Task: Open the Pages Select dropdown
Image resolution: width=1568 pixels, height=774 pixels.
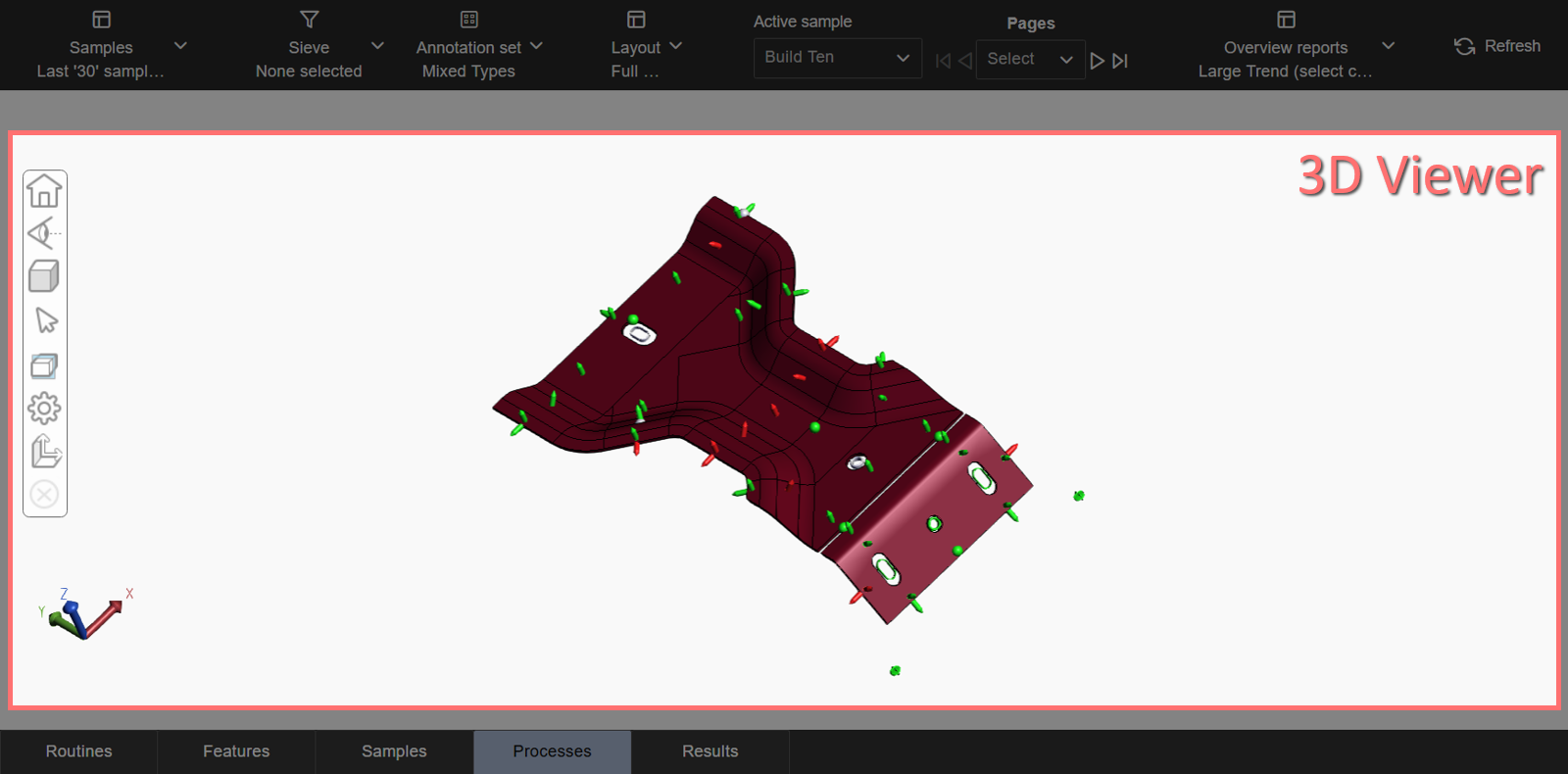Action: pyautogui.click(x=1029, y=60)
